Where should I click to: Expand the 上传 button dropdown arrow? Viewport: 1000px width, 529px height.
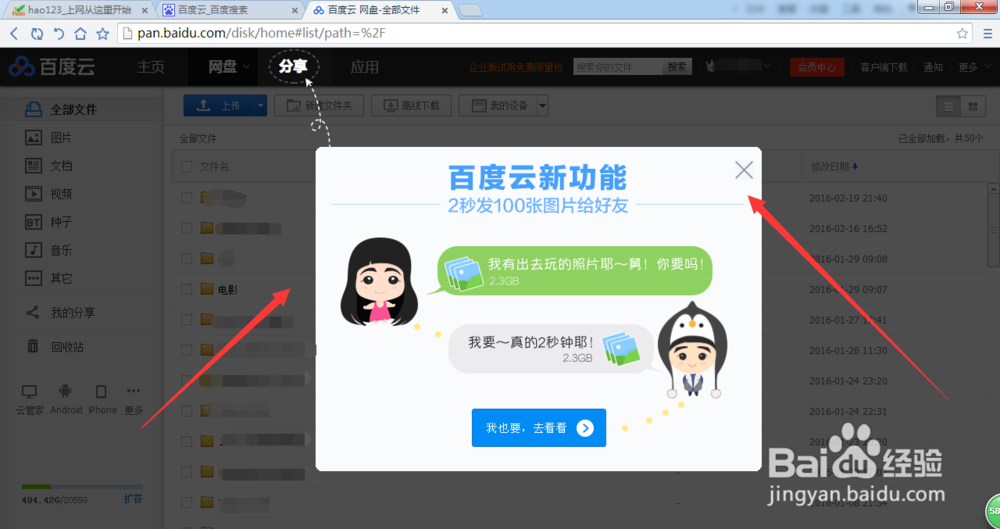coord(261,105)
